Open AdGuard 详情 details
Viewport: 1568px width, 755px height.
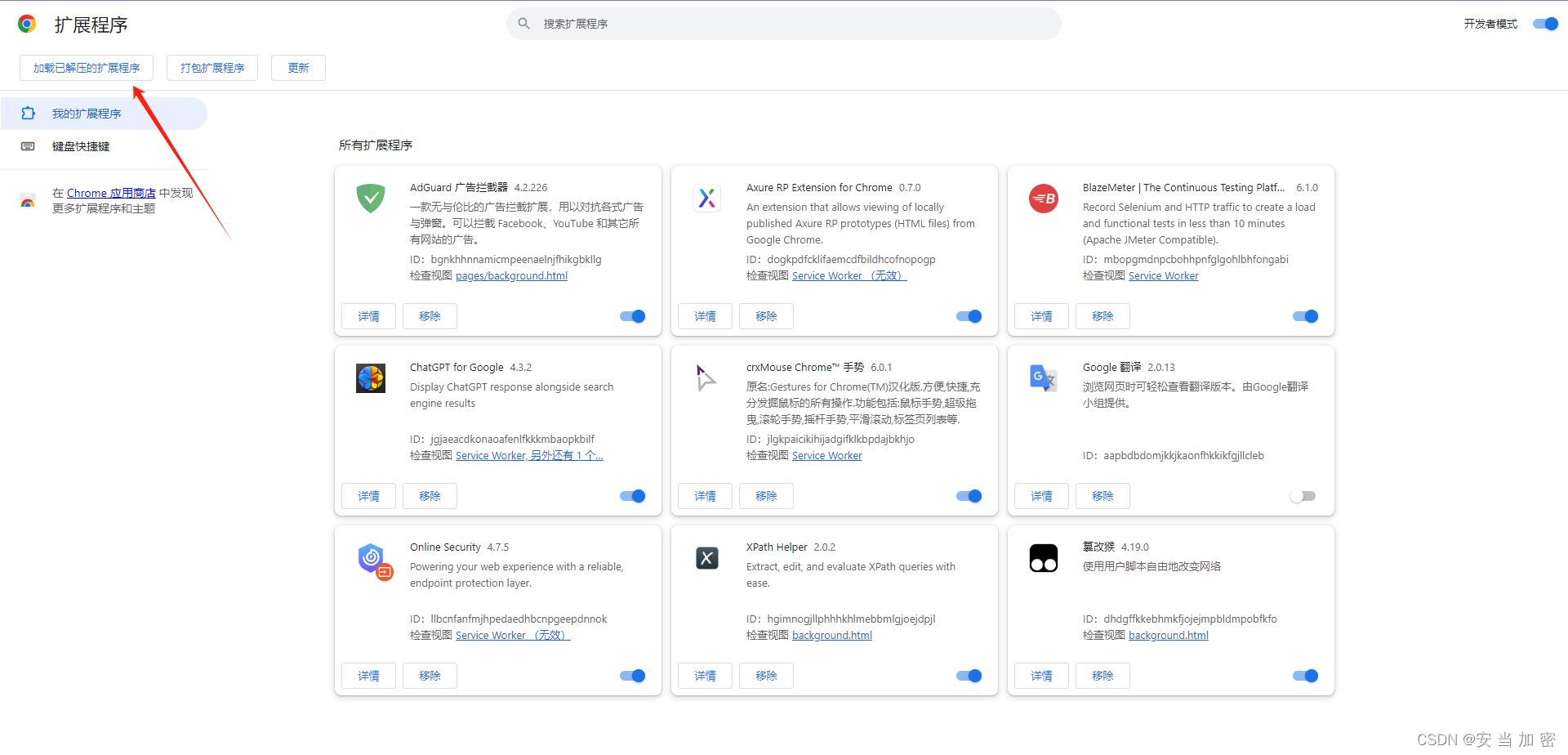[x=368, y=316]
